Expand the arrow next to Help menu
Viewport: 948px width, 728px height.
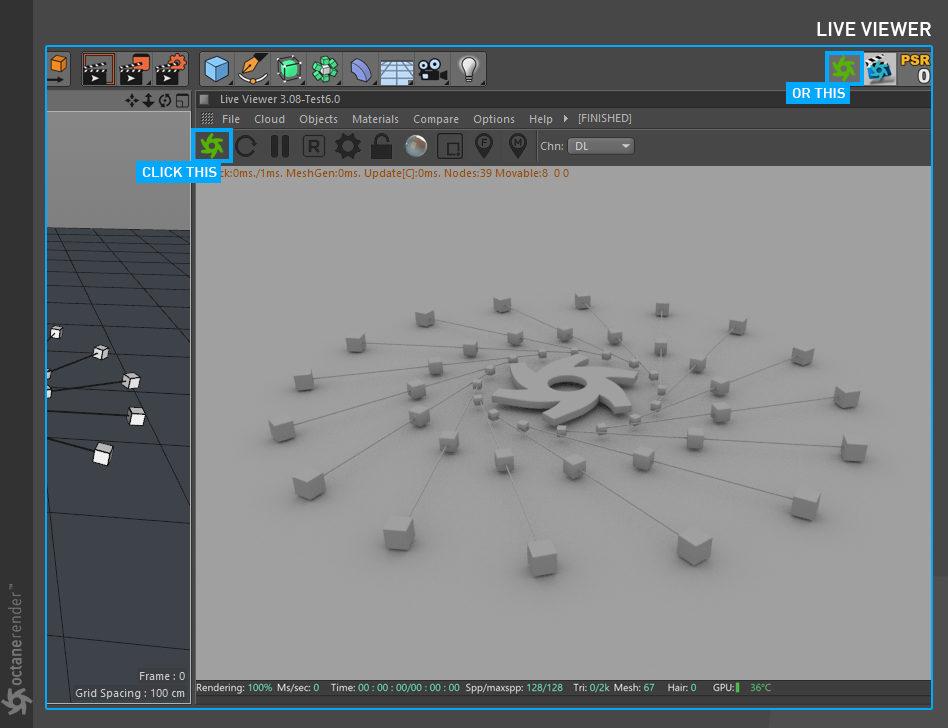click(x=566, y=119)
